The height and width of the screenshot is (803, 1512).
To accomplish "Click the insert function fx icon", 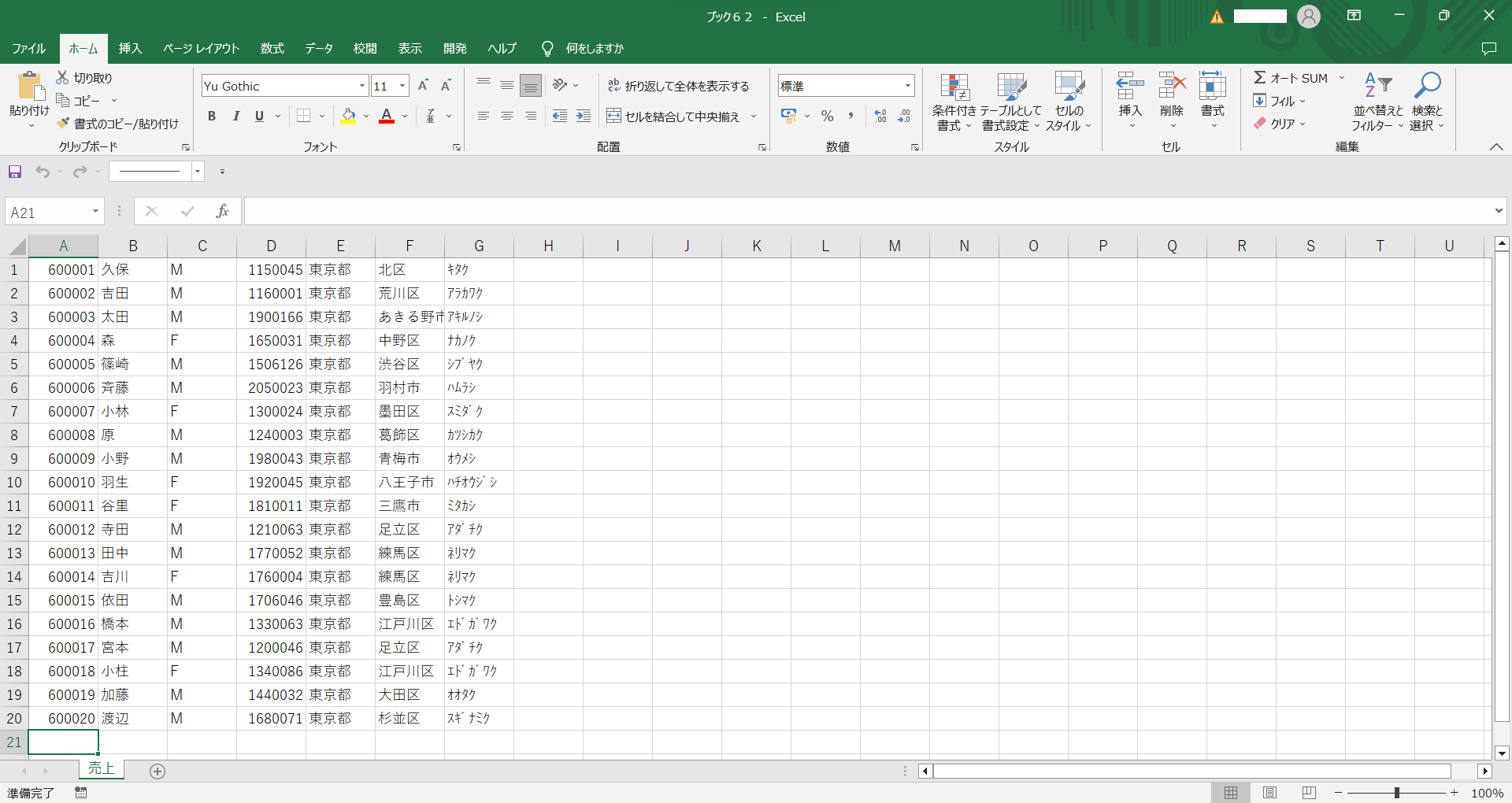I will (222, 211).
